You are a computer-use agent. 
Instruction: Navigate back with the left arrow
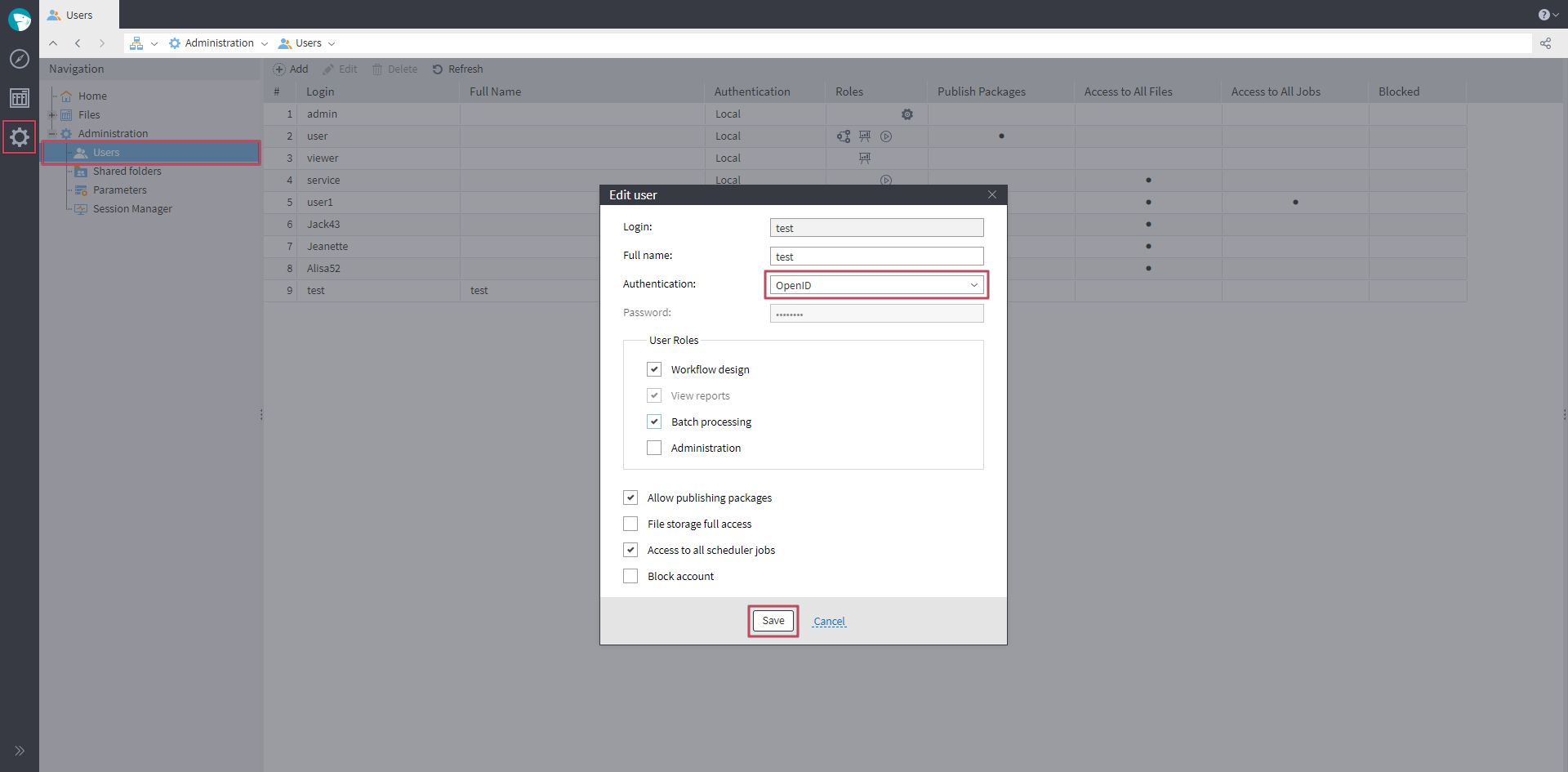tap(78, 43)
